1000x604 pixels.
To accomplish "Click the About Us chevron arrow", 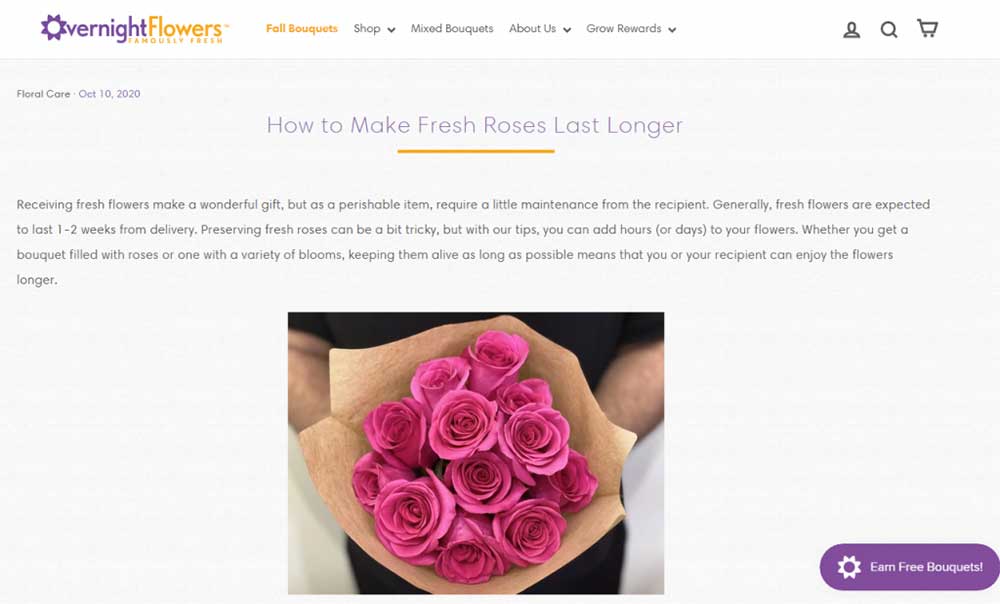I will point(566,30).
